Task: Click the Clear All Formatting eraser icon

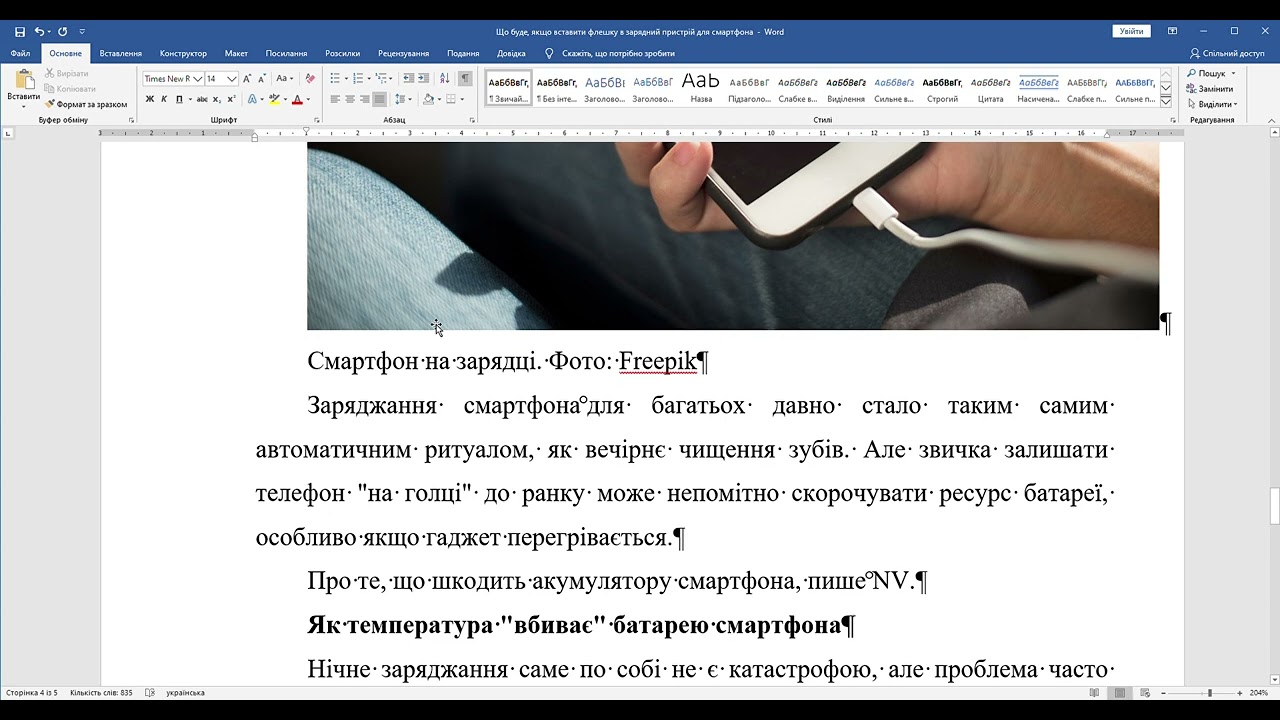Action: pos(310,79)
